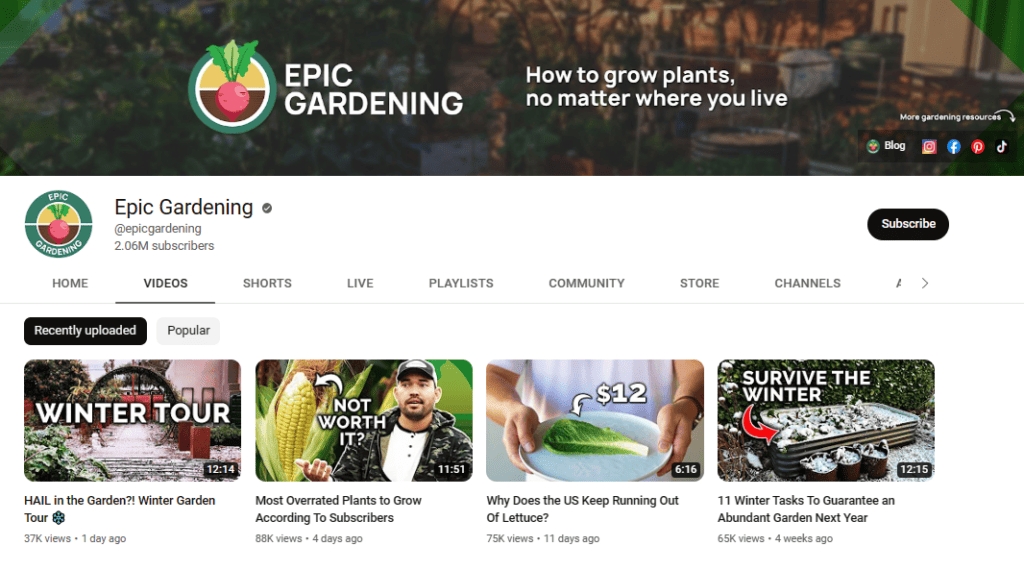Open the Blog link in banner
1024x571 pixels.
[x=886, y=146]
